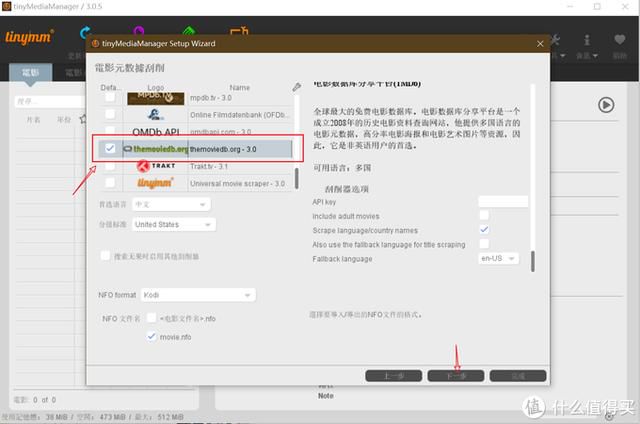The image size is (640, 424).
Task: Click the memory usage status text
Action: [93, 417]
